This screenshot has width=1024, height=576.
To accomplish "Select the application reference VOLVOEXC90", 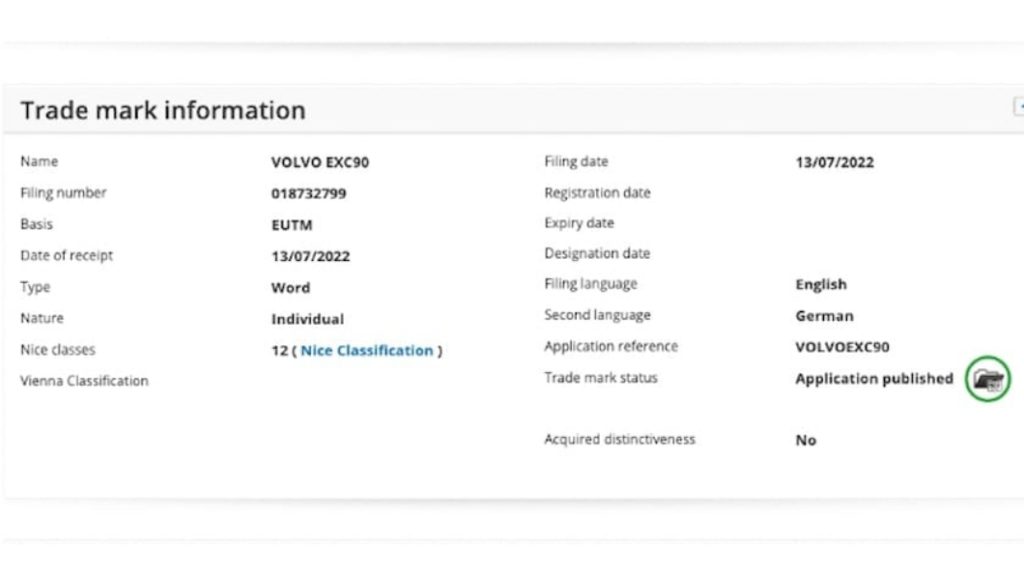I will pyautogui.click(x=842, y=347).
